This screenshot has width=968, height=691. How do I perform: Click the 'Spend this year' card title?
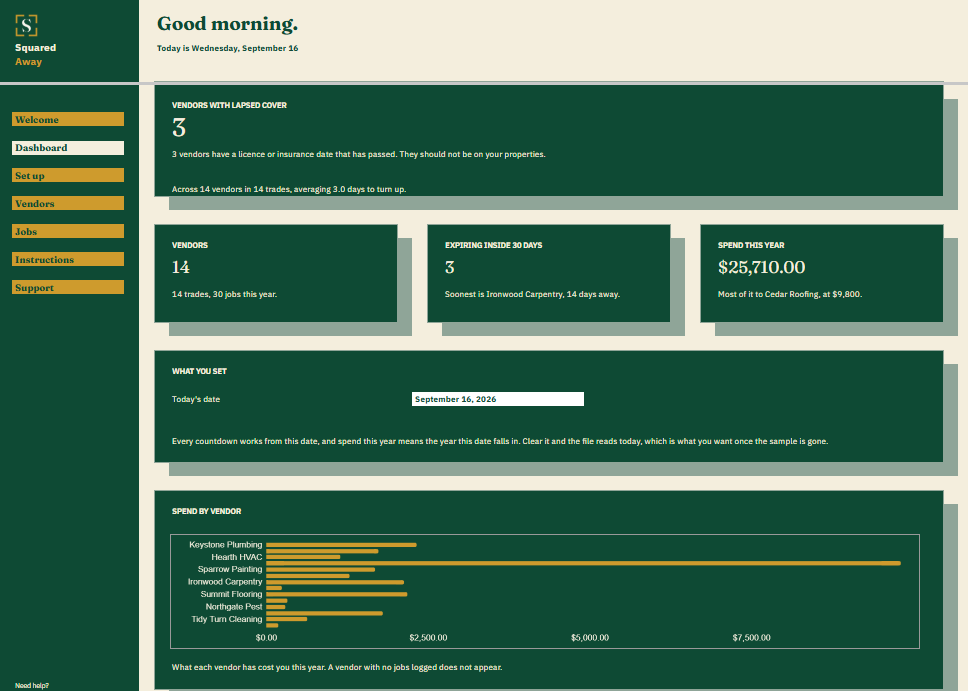(x=751, y=245)
